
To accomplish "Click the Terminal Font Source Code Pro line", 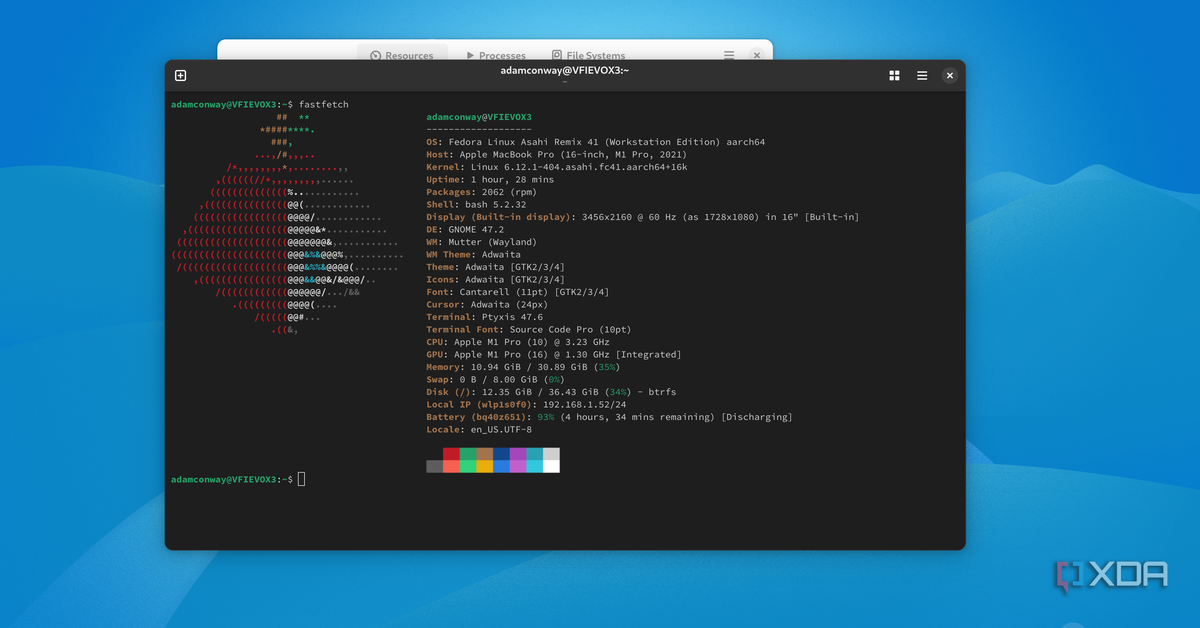I will (529, 329).
